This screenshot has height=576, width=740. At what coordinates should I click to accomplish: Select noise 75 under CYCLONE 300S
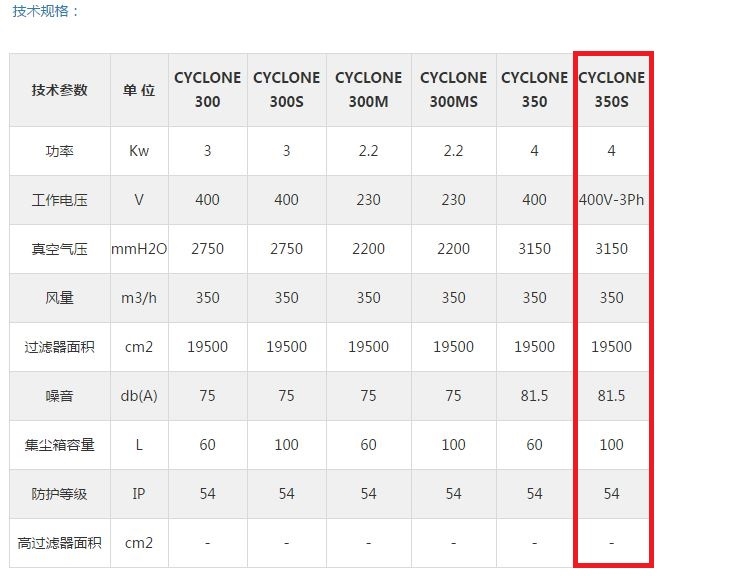(286, 396)
